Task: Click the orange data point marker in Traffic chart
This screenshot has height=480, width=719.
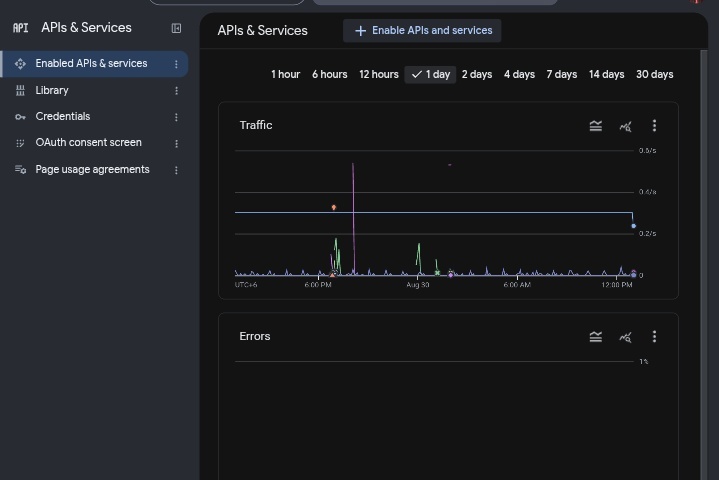Action: click(334, 207)
